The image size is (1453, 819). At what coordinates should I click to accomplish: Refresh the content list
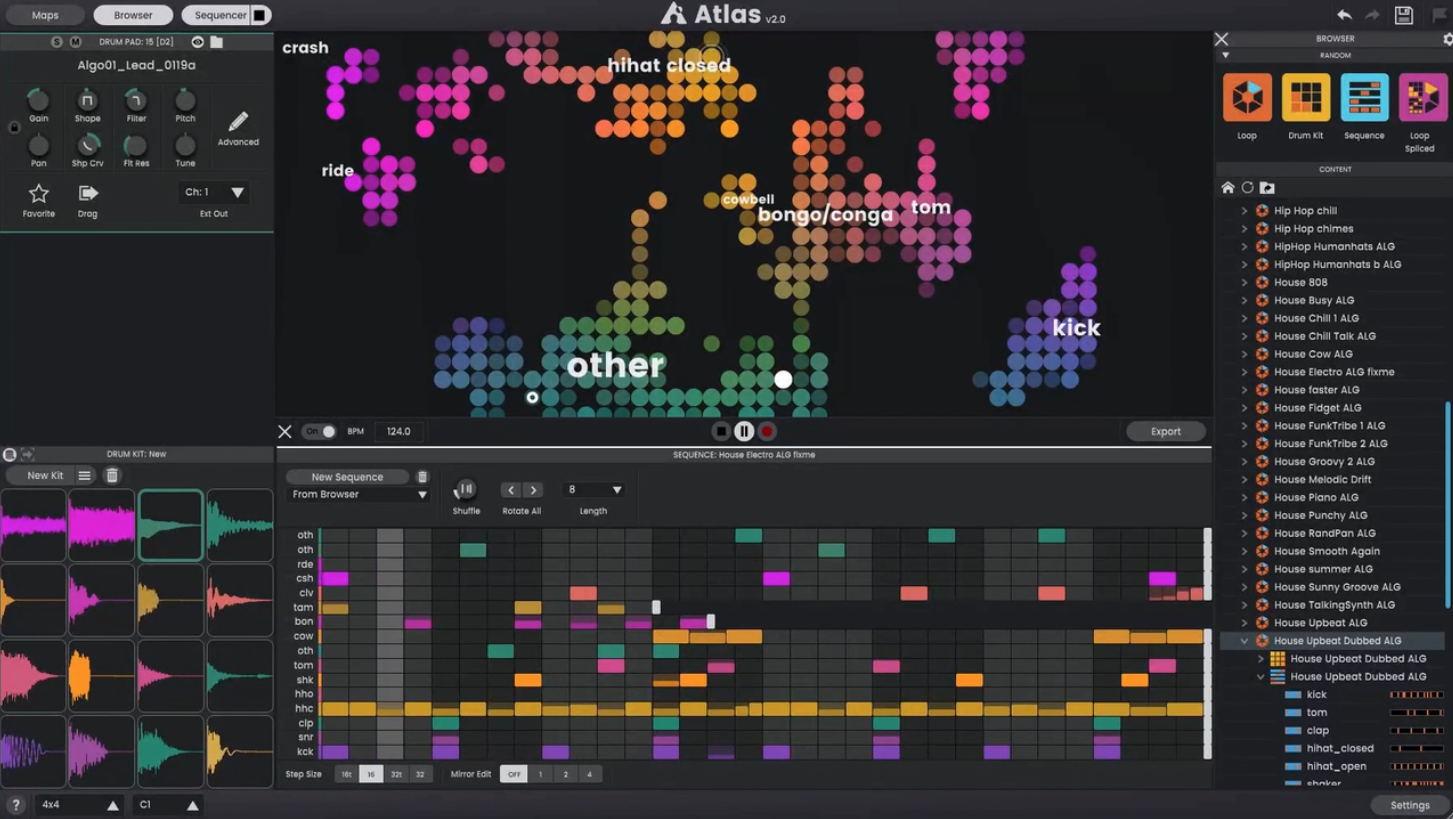(1247, 188)
